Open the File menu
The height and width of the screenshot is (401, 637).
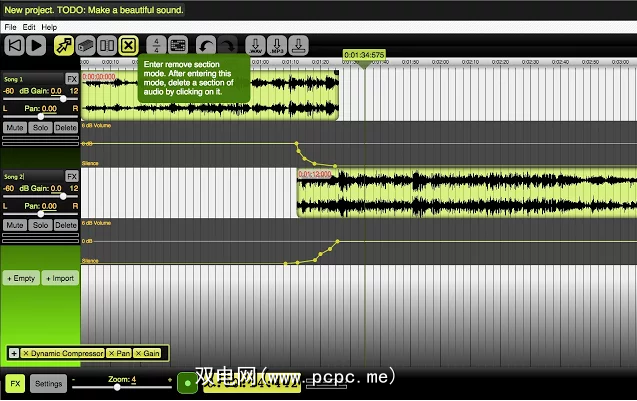point(10,27)
